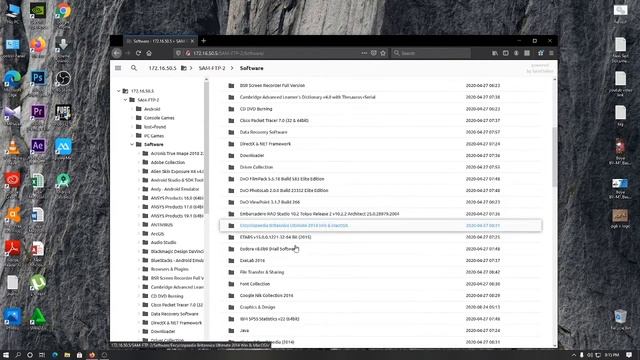The image size is (640, 360).
Task: Click the Firefox back button
Action: (x=117, y=53)
